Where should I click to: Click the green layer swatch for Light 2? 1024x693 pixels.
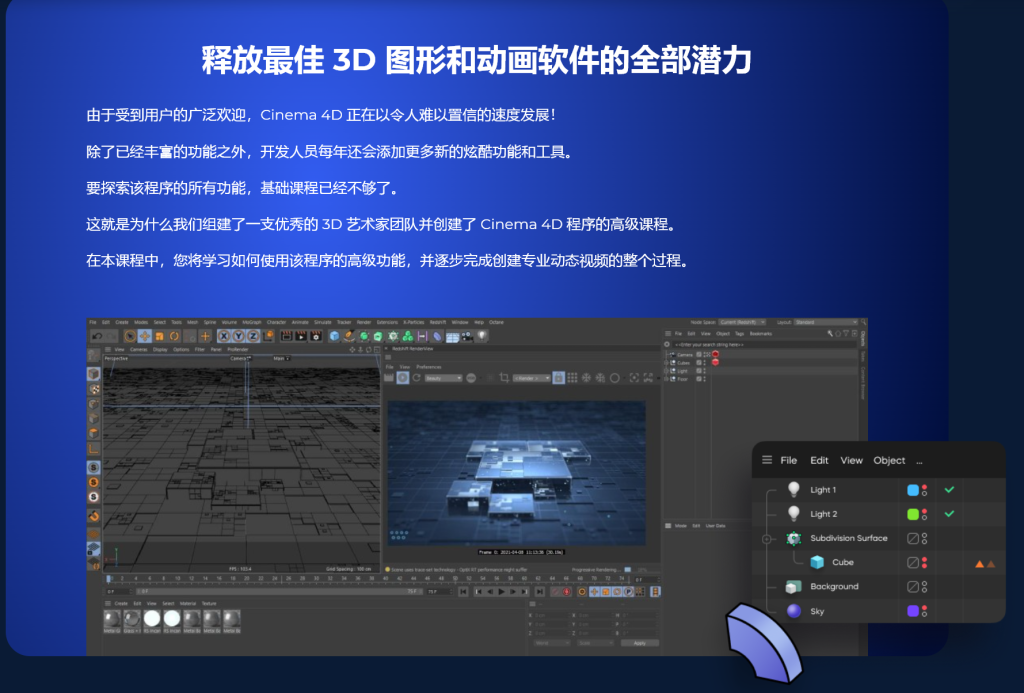coord(913,514)
